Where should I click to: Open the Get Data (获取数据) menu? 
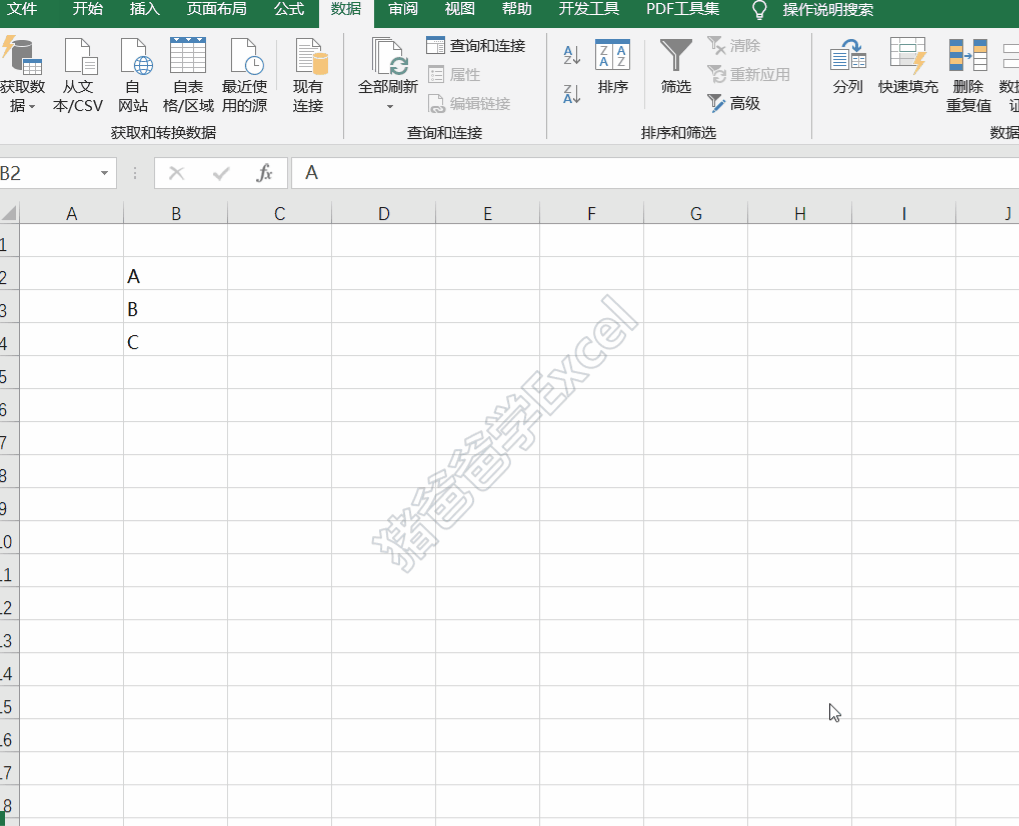tap(22, 75)
